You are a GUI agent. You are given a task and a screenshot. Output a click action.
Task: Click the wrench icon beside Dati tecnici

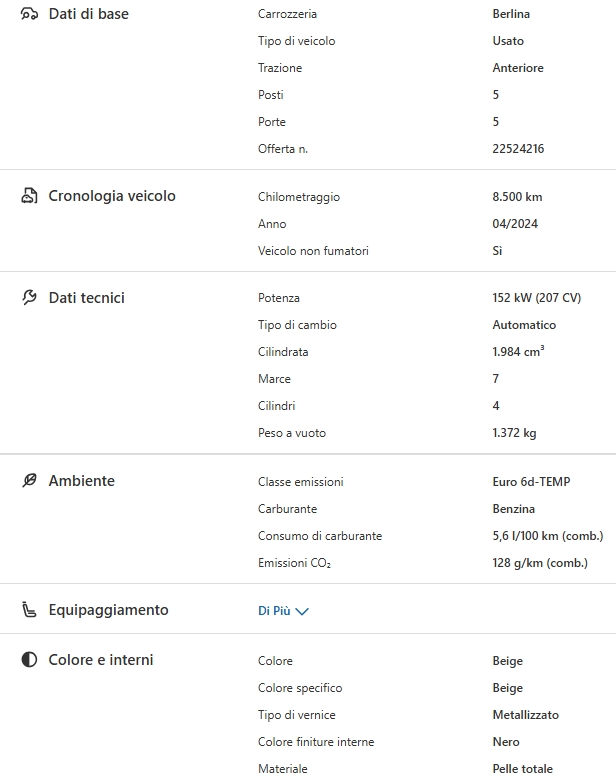tap(29, 298)
